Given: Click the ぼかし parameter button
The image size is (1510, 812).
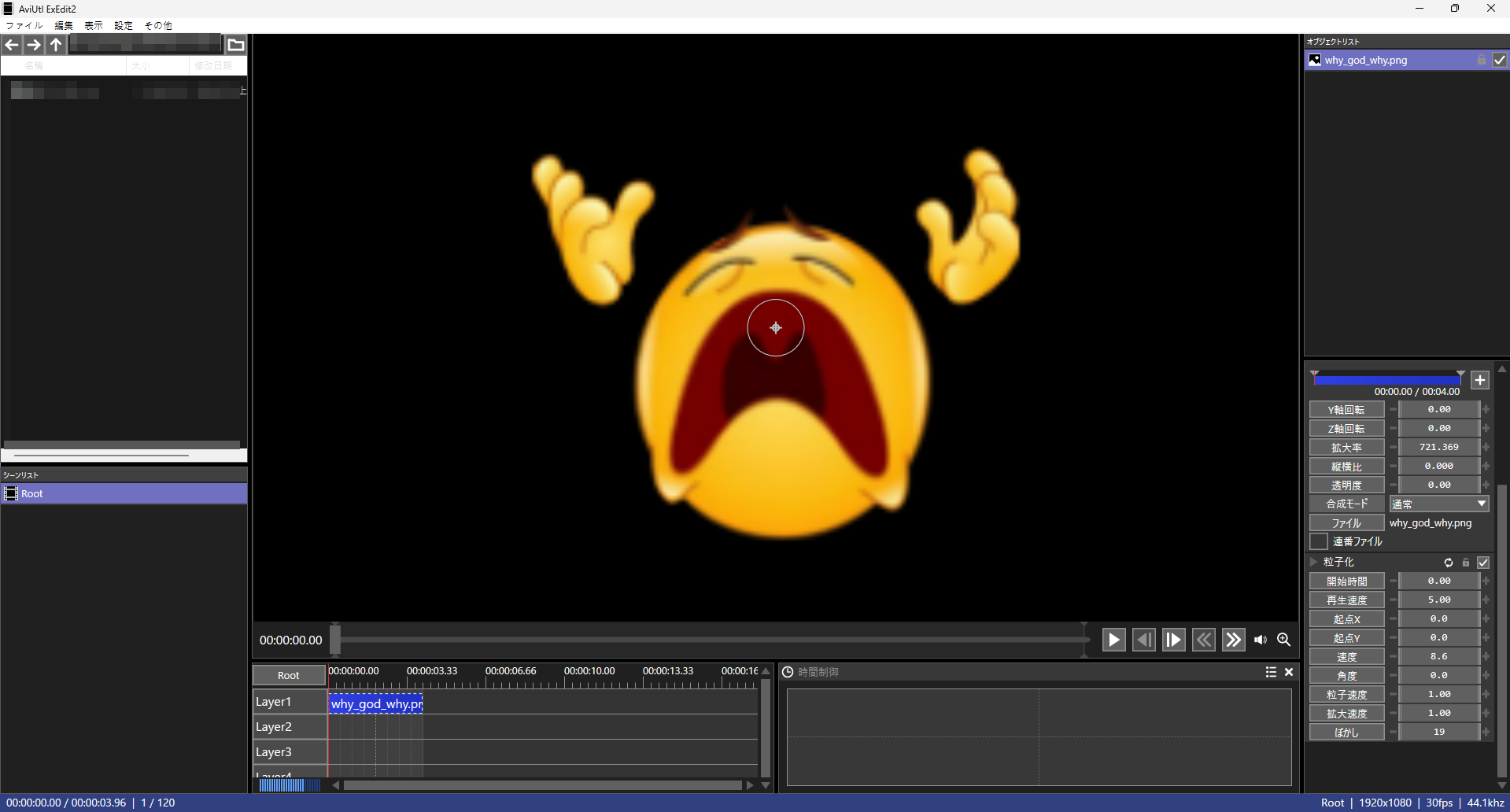Looking at the screenshot, I should (1346, 733).
